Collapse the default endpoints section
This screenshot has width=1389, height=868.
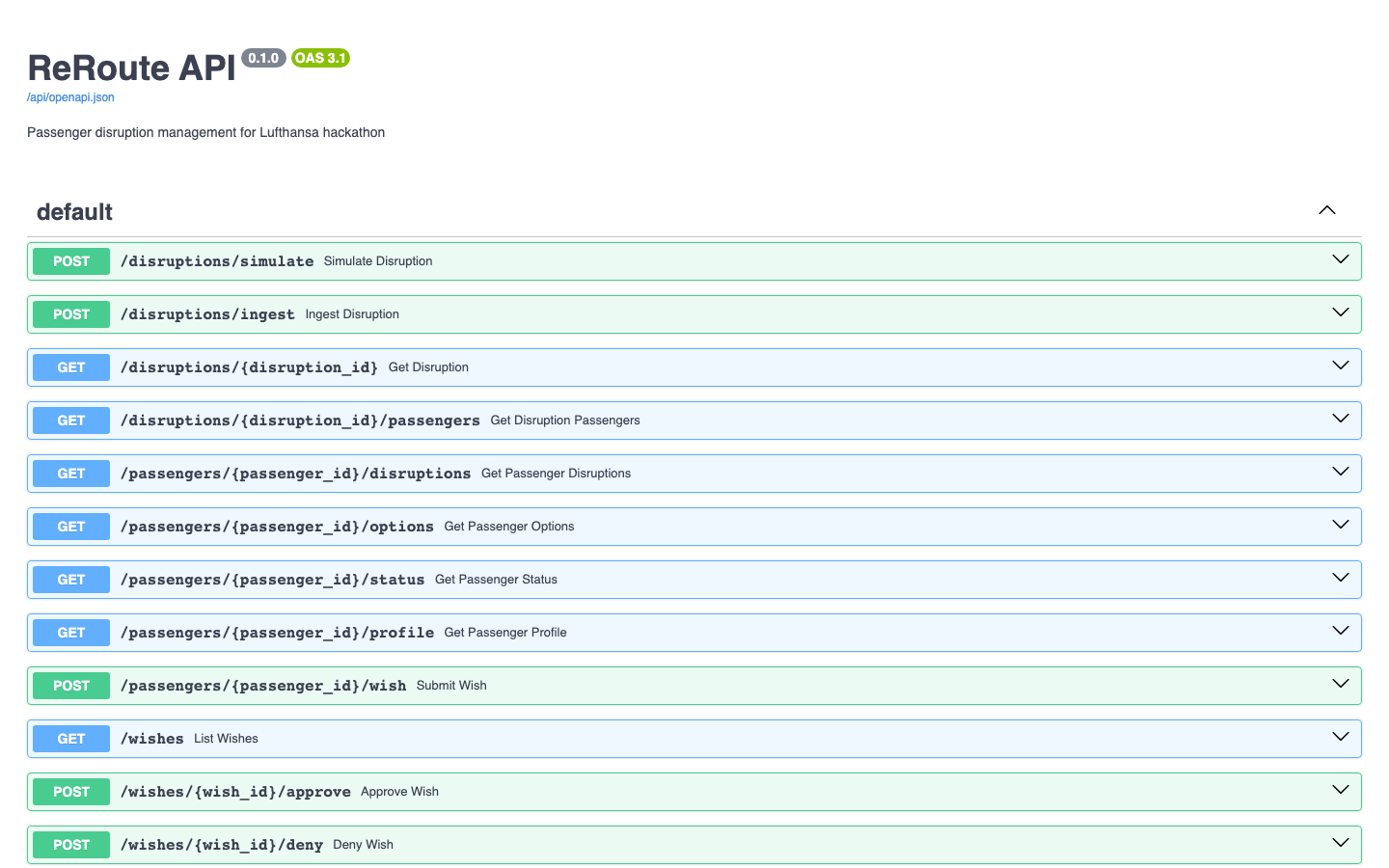[x=1327, y=210]
